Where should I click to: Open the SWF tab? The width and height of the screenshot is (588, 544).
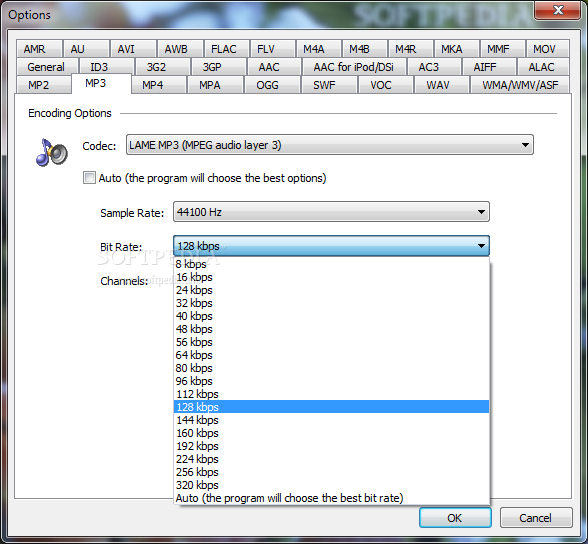coord(329,85)
